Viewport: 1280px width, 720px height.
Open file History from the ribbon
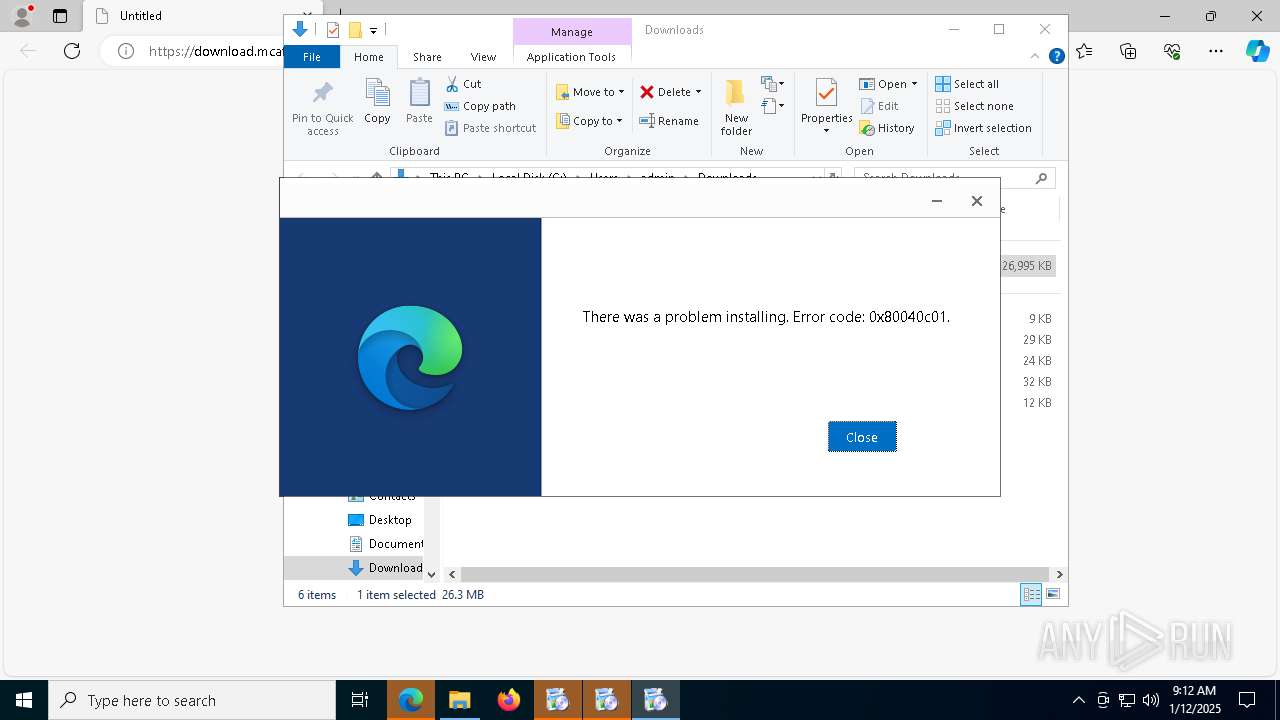pyautogui.click(x=887, y=128)
